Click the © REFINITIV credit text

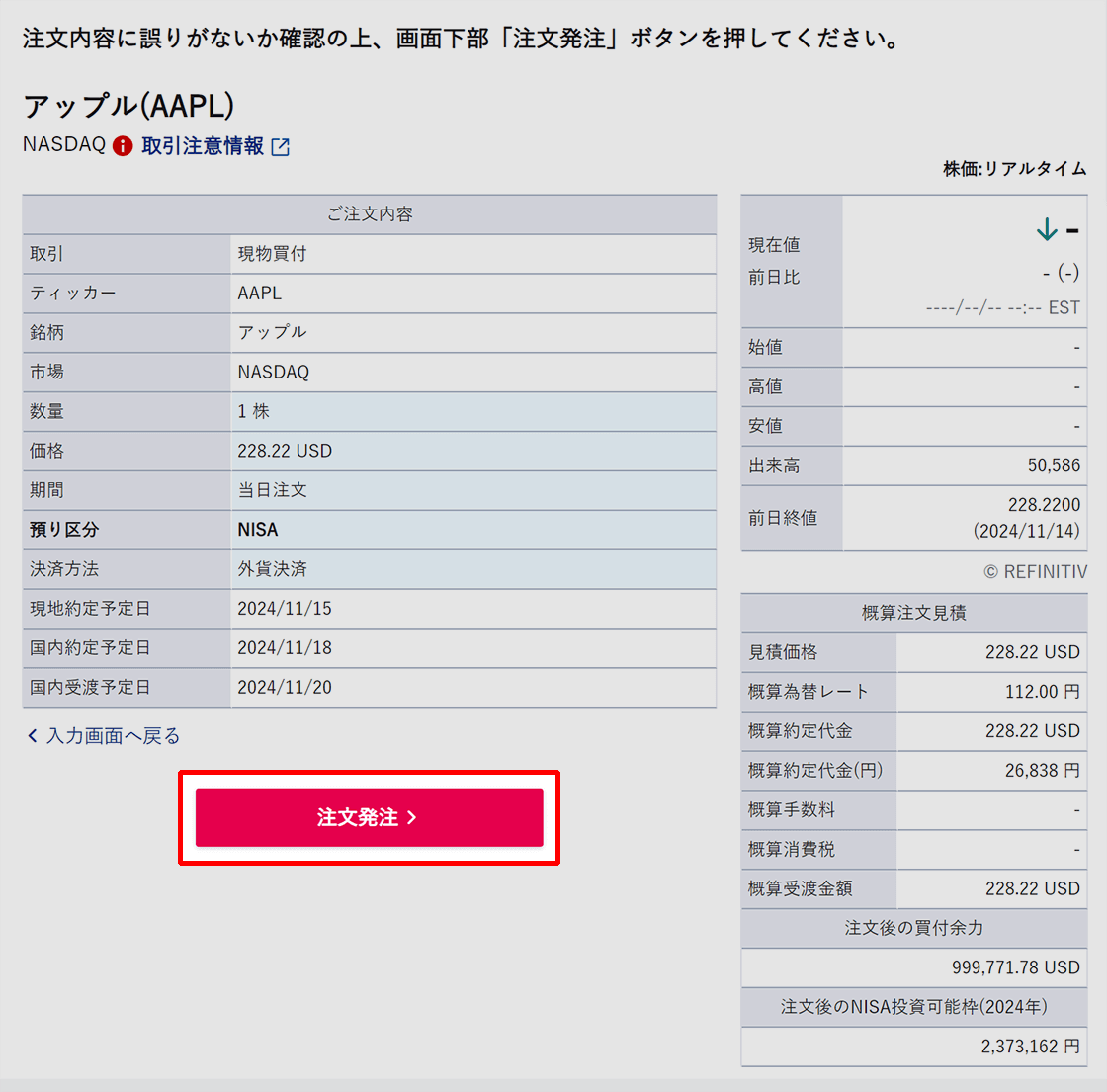tap(1036, 572)
